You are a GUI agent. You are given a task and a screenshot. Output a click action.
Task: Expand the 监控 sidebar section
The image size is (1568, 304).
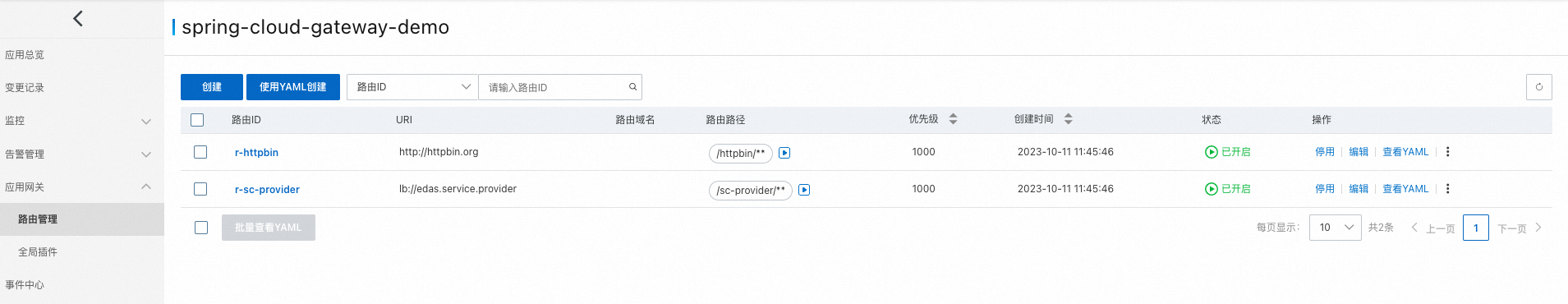pos(82,121)
